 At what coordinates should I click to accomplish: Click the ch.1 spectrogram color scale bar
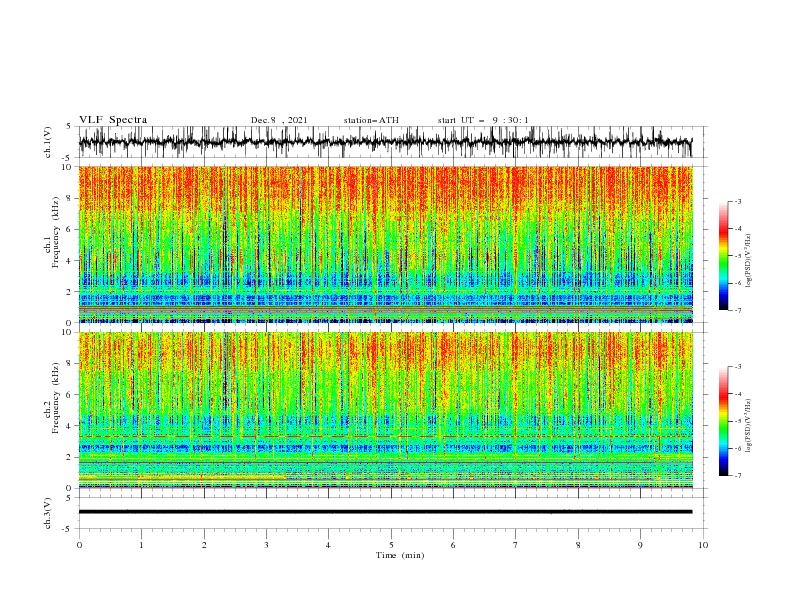pyautogui.click(x=723, y=256)
